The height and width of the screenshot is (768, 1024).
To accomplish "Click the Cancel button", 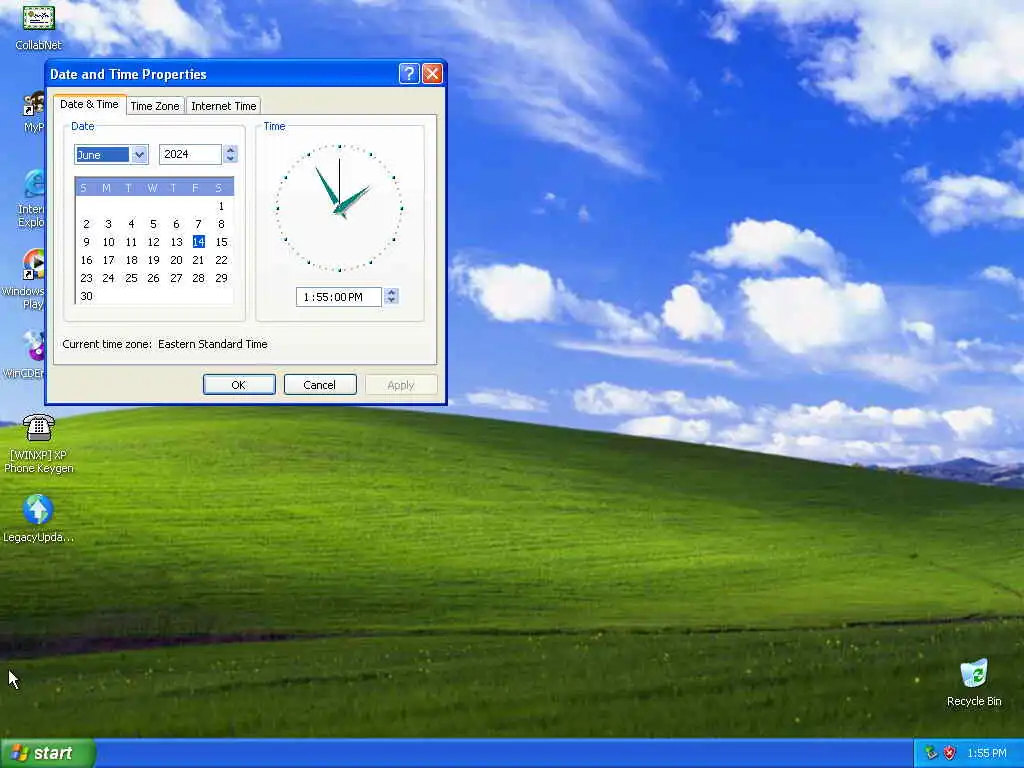I will coord(319,385).
